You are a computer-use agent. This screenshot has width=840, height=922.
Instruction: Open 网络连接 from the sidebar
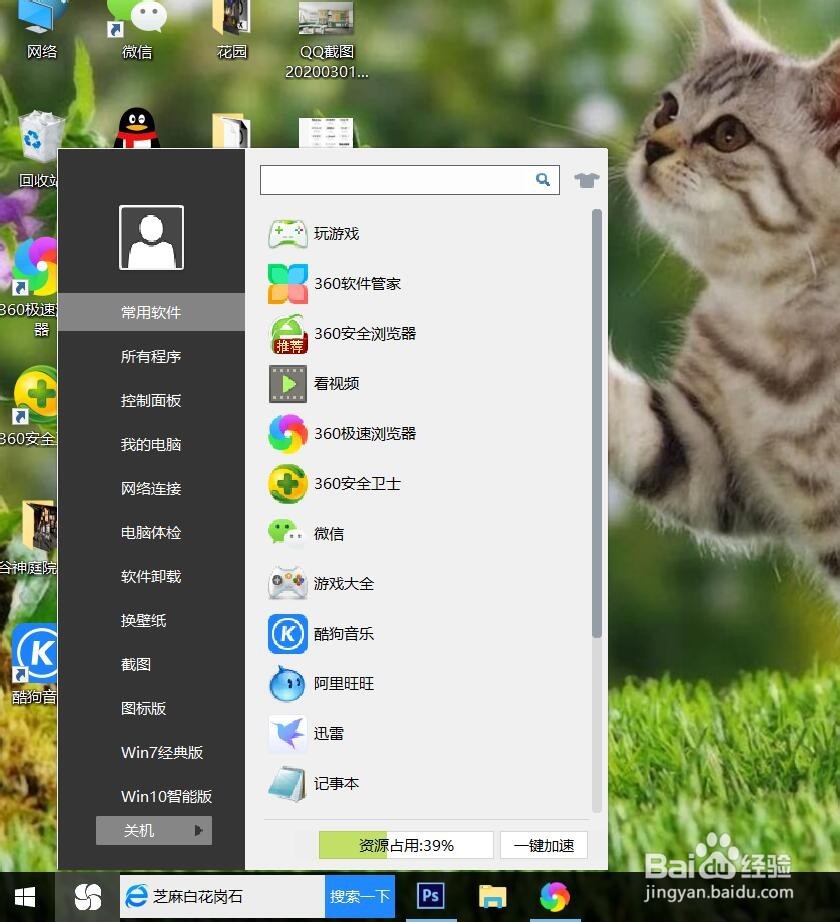click(x=151, y=489)
